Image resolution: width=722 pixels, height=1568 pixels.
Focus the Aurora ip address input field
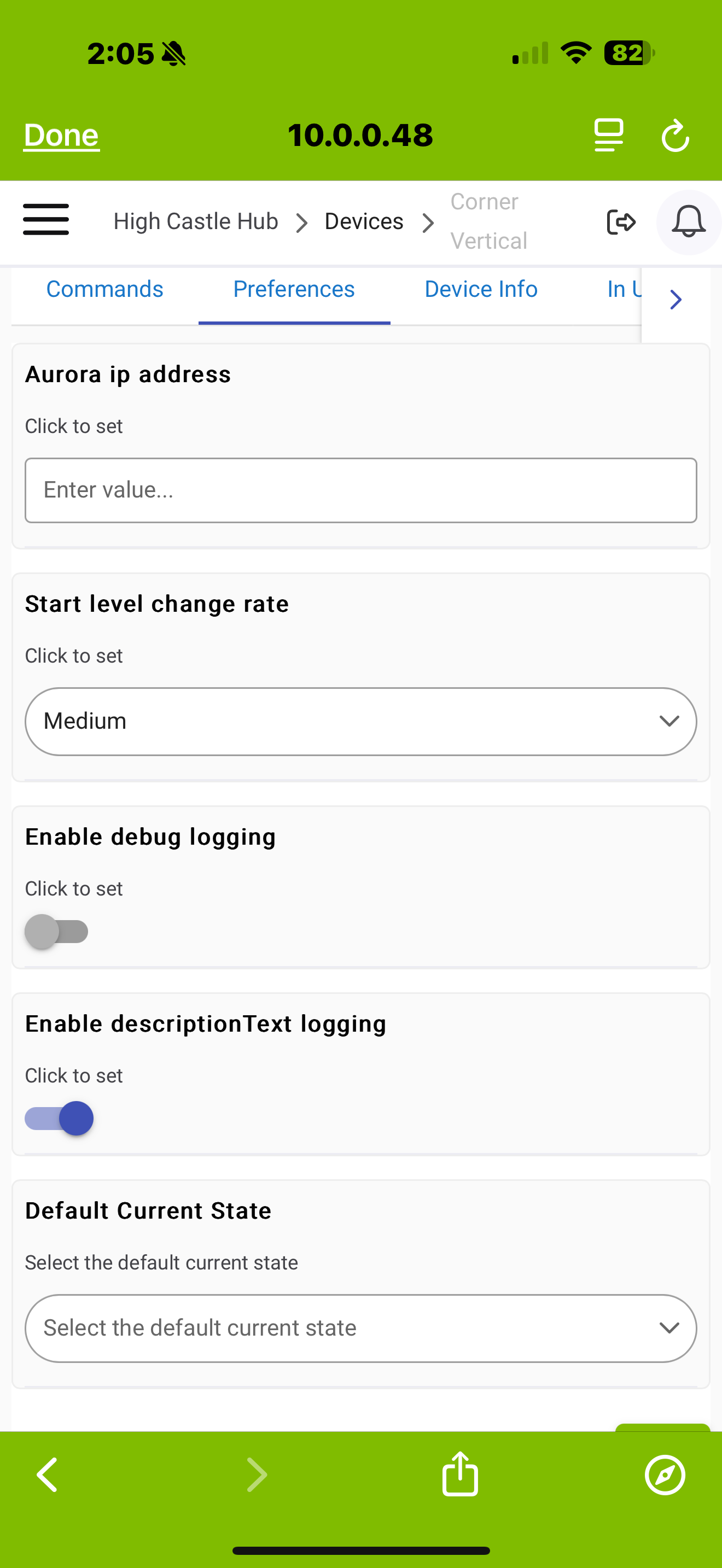(x=361, y=490)
